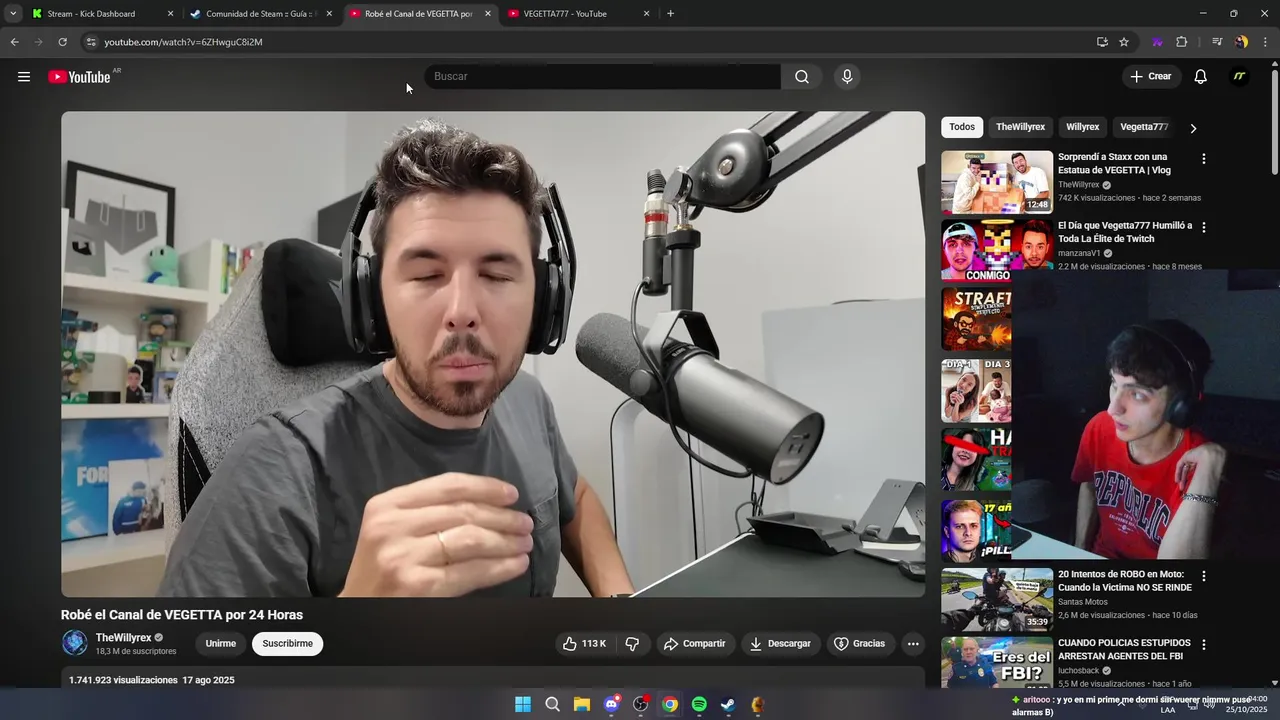Go back in browser history
This screenshot has height=720, width=1280.
tap(14, 42)
